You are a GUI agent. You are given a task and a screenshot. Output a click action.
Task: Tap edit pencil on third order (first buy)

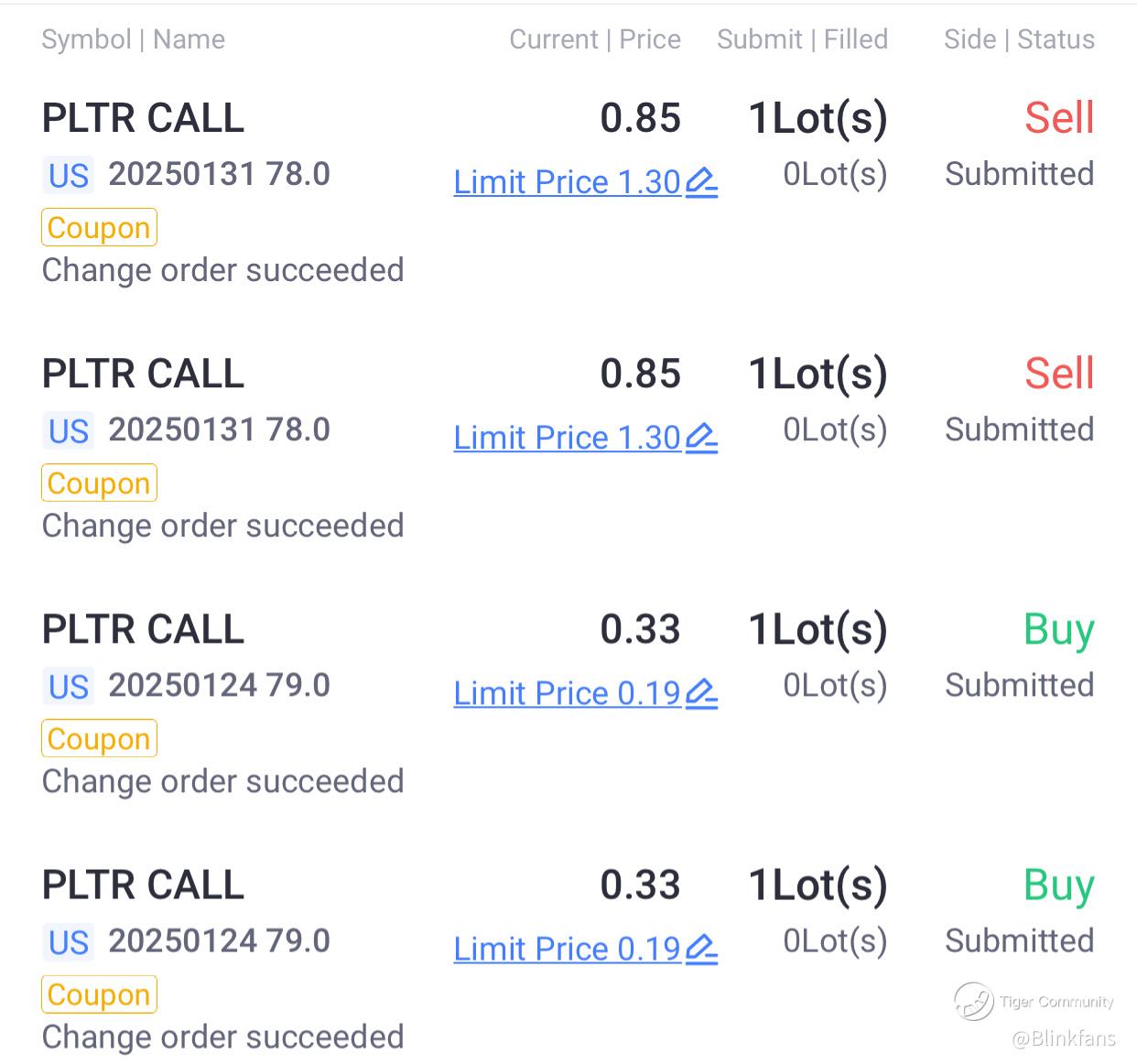click(x=701, y=693)
